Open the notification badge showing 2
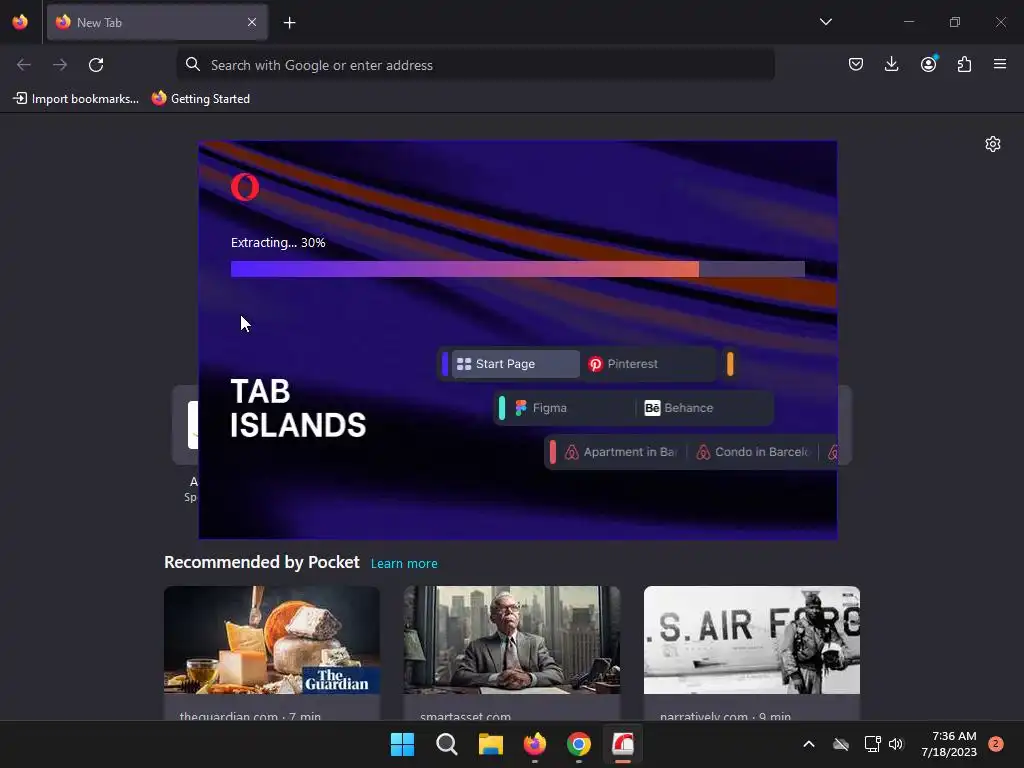This screenshot has height=768, width=1024. pyautogui.click(x=996, y=744)
